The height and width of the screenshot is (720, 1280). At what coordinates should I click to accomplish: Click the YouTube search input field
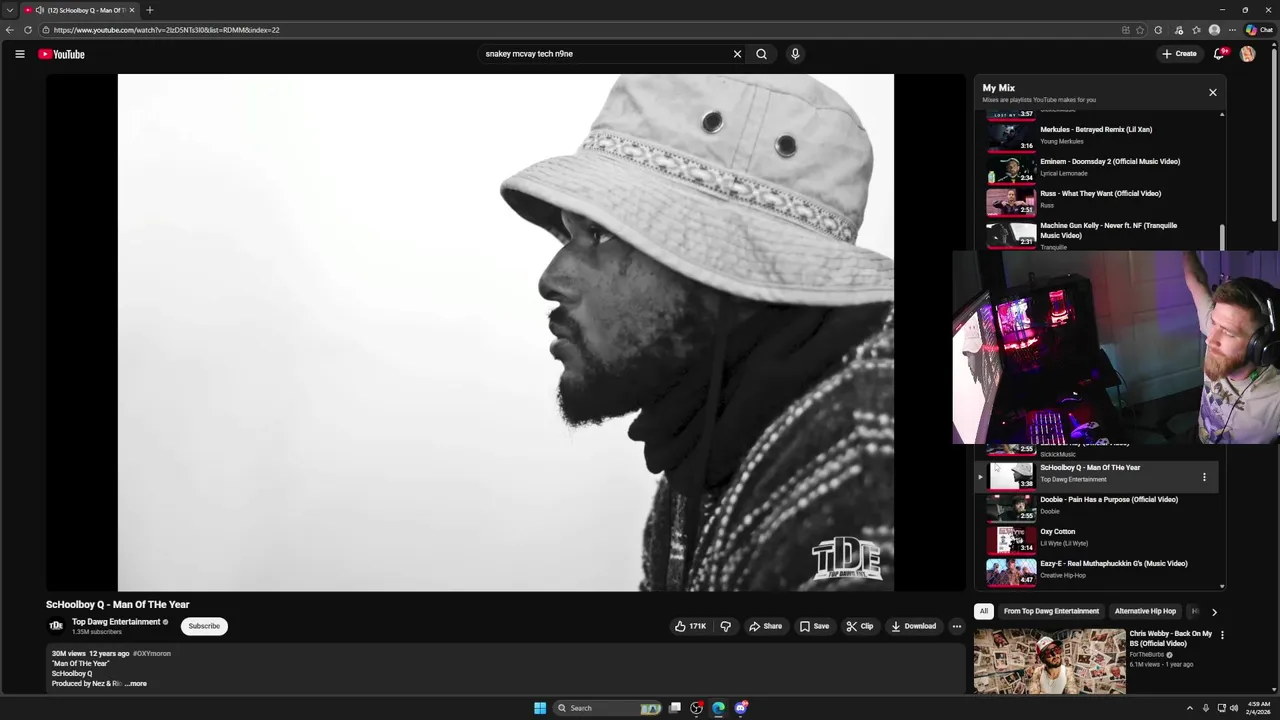click(x=605, y=54)
